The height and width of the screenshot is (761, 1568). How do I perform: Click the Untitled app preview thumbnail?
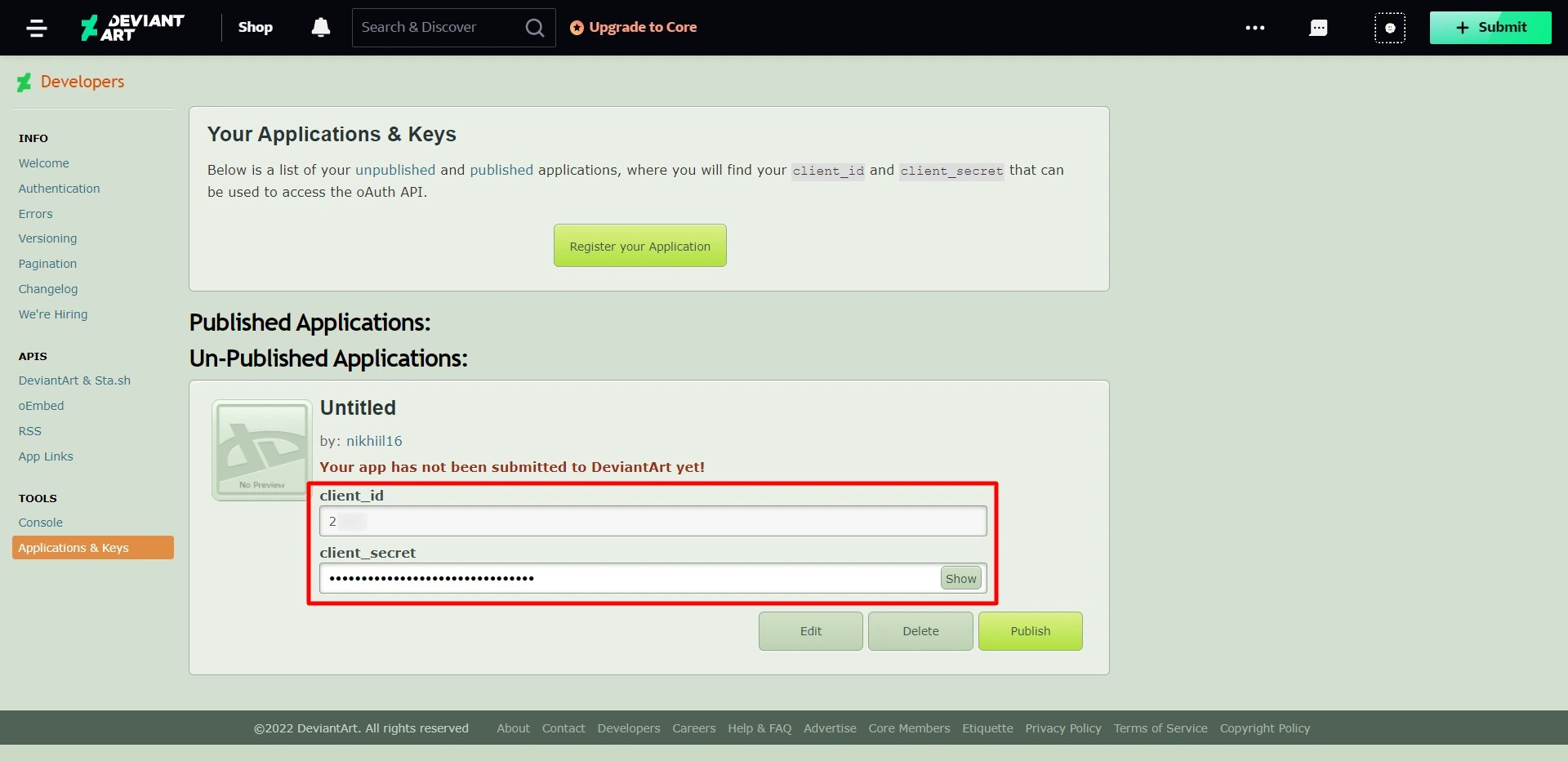pos(261,450)
